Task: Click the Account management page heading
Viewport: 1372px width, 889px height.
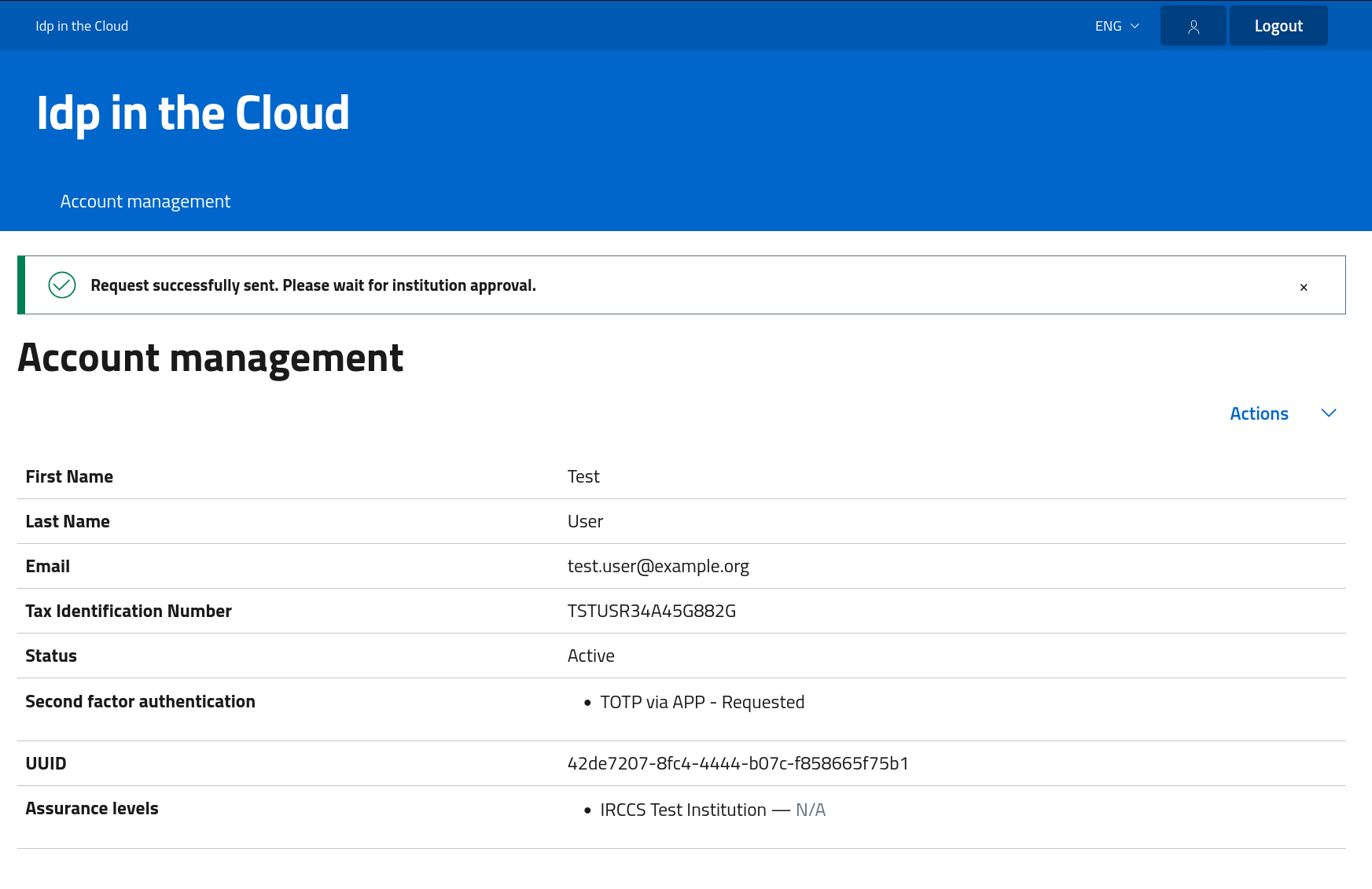Action: pyautogui.click(x=211, y=358)
